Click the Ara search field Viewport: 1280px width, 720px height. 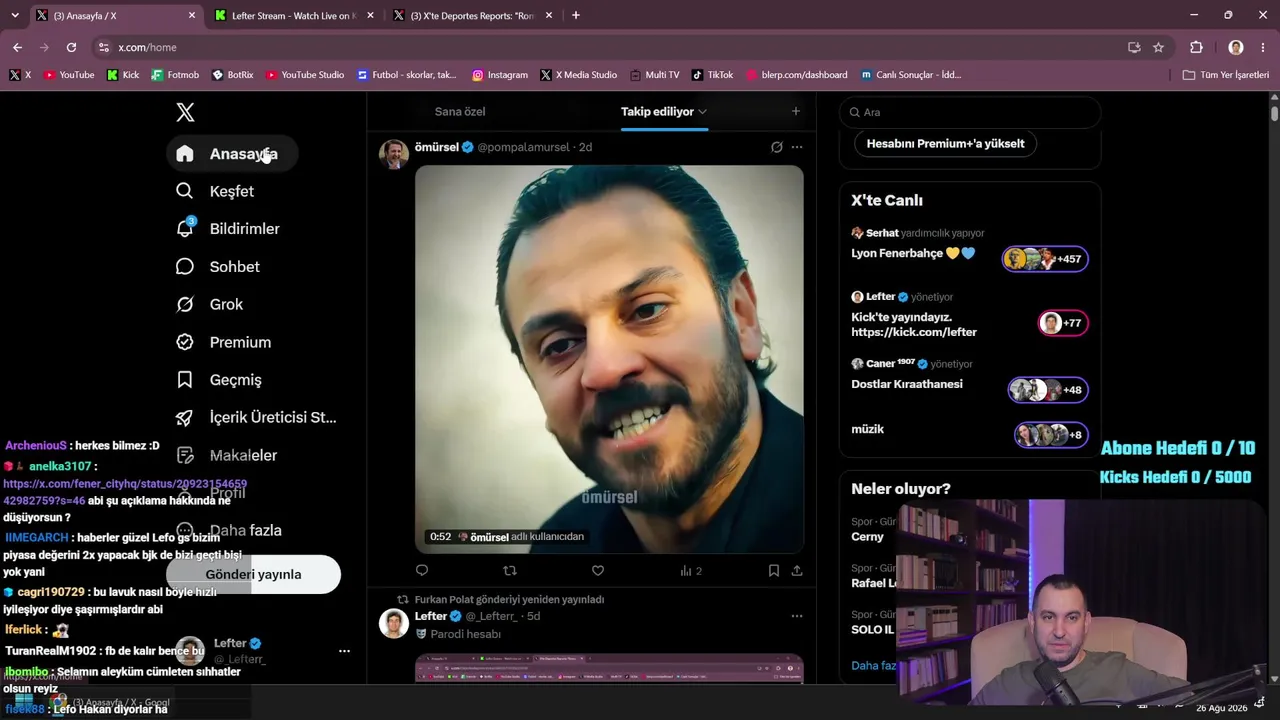(969, 112)
